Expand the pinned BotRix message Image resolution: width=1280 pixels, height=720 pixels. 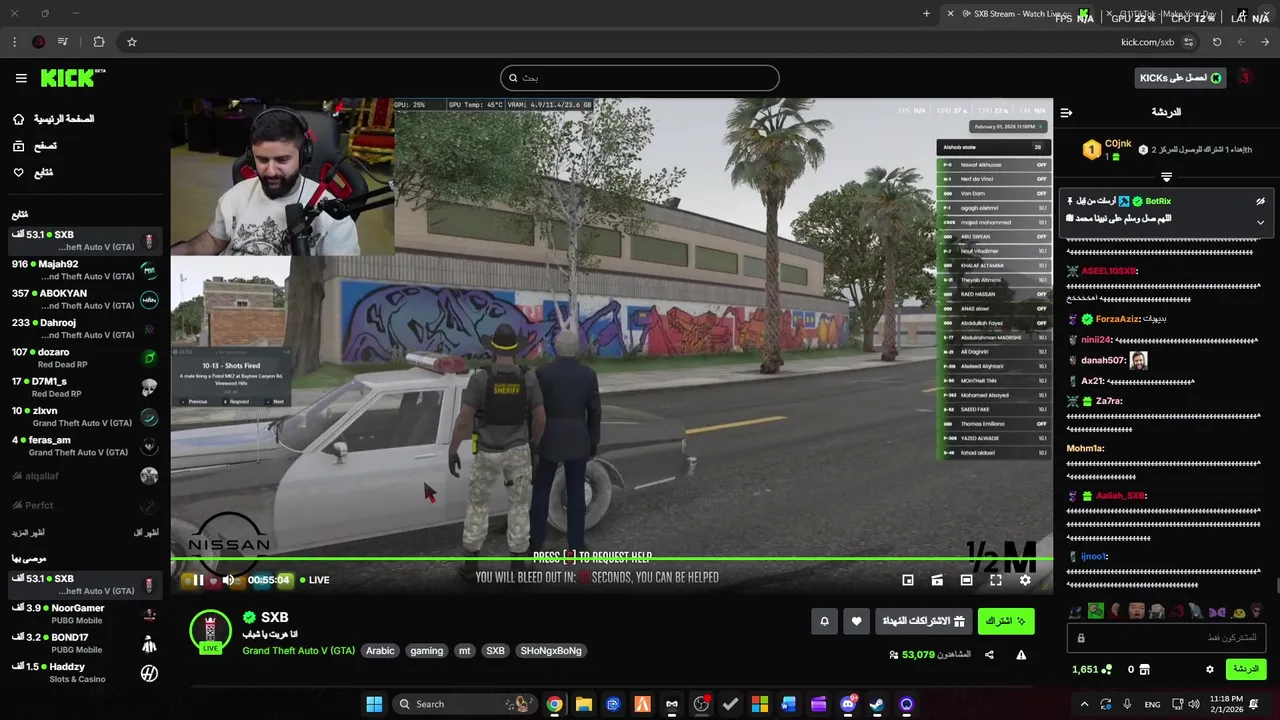[x=1260, y=222]
